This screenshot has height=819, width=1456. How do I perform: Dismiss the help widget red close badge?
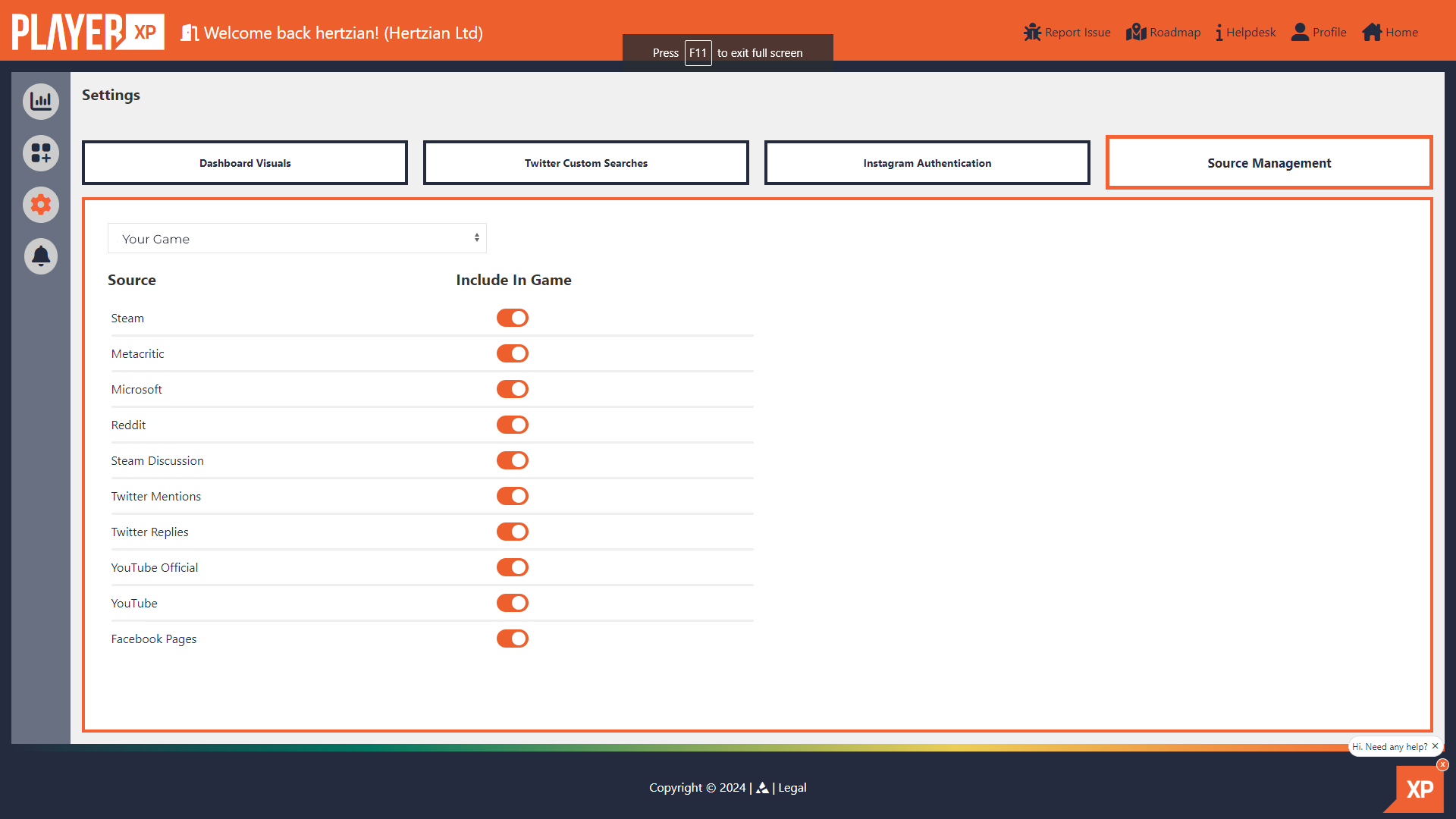pos(1442,765)
